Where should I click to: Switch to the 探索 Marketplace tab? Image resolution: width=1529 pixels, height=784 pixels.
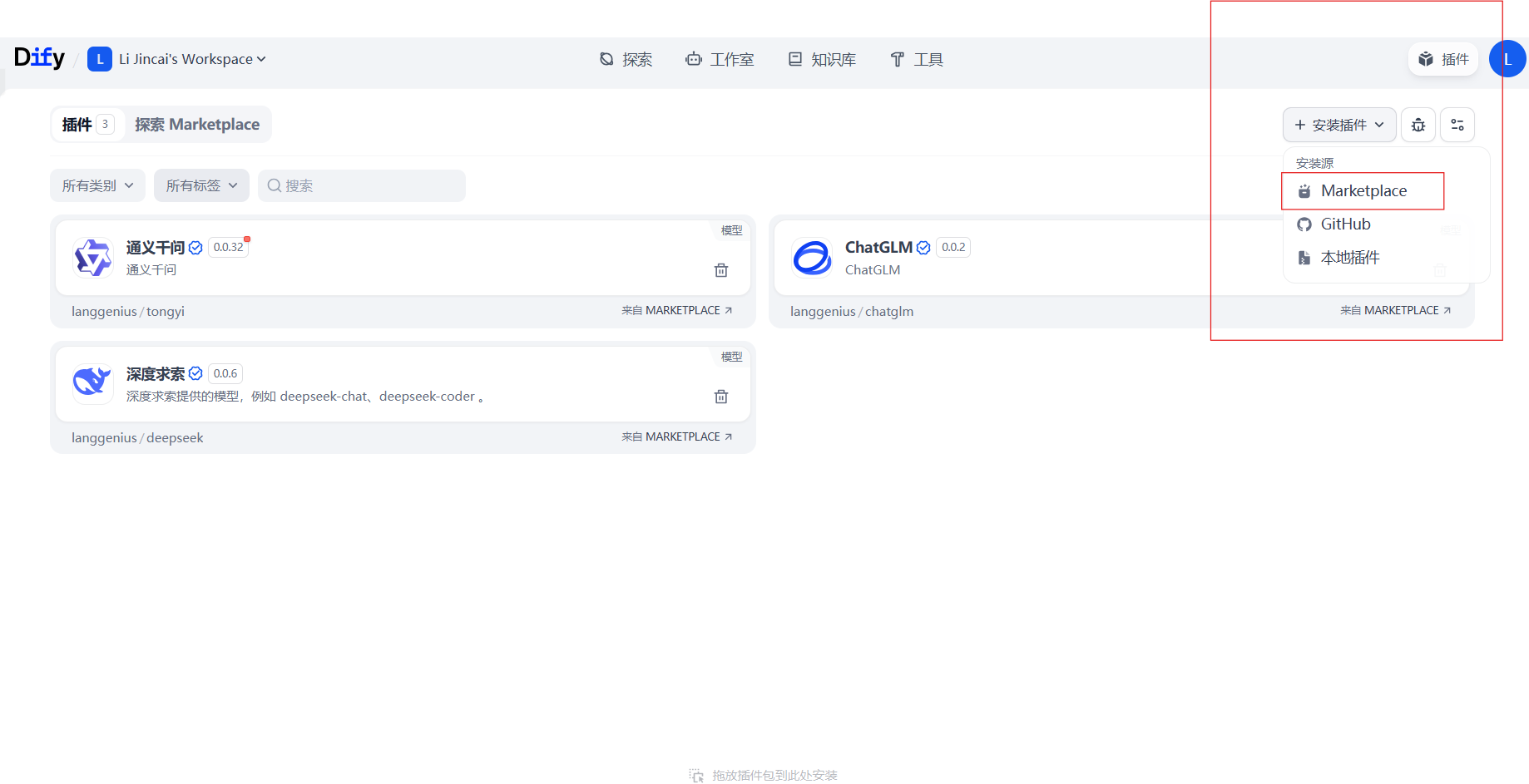tap(198, 124)
